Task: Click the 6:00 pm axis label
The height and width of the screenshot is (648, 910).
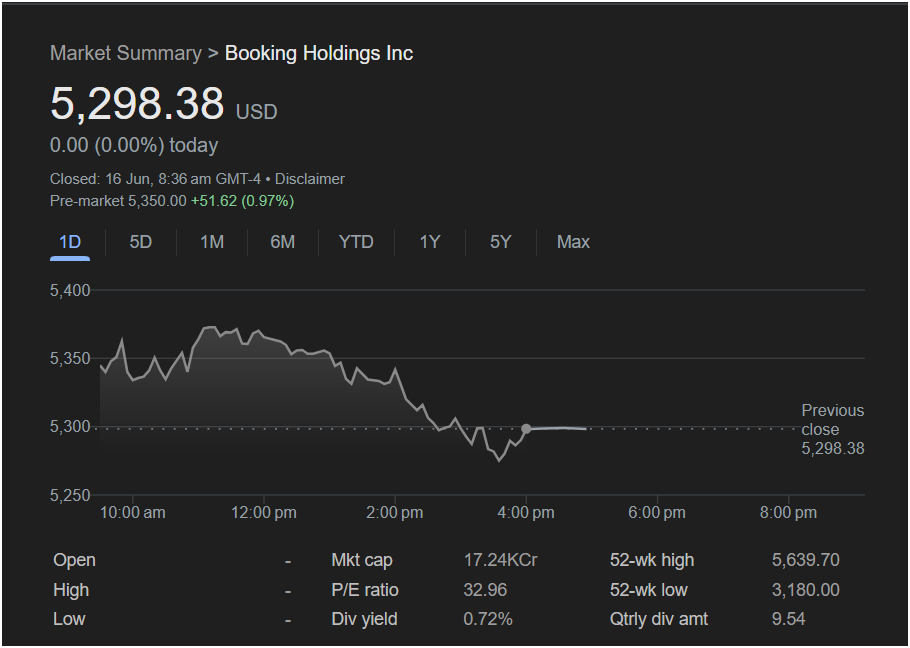Action: [657, 513]
